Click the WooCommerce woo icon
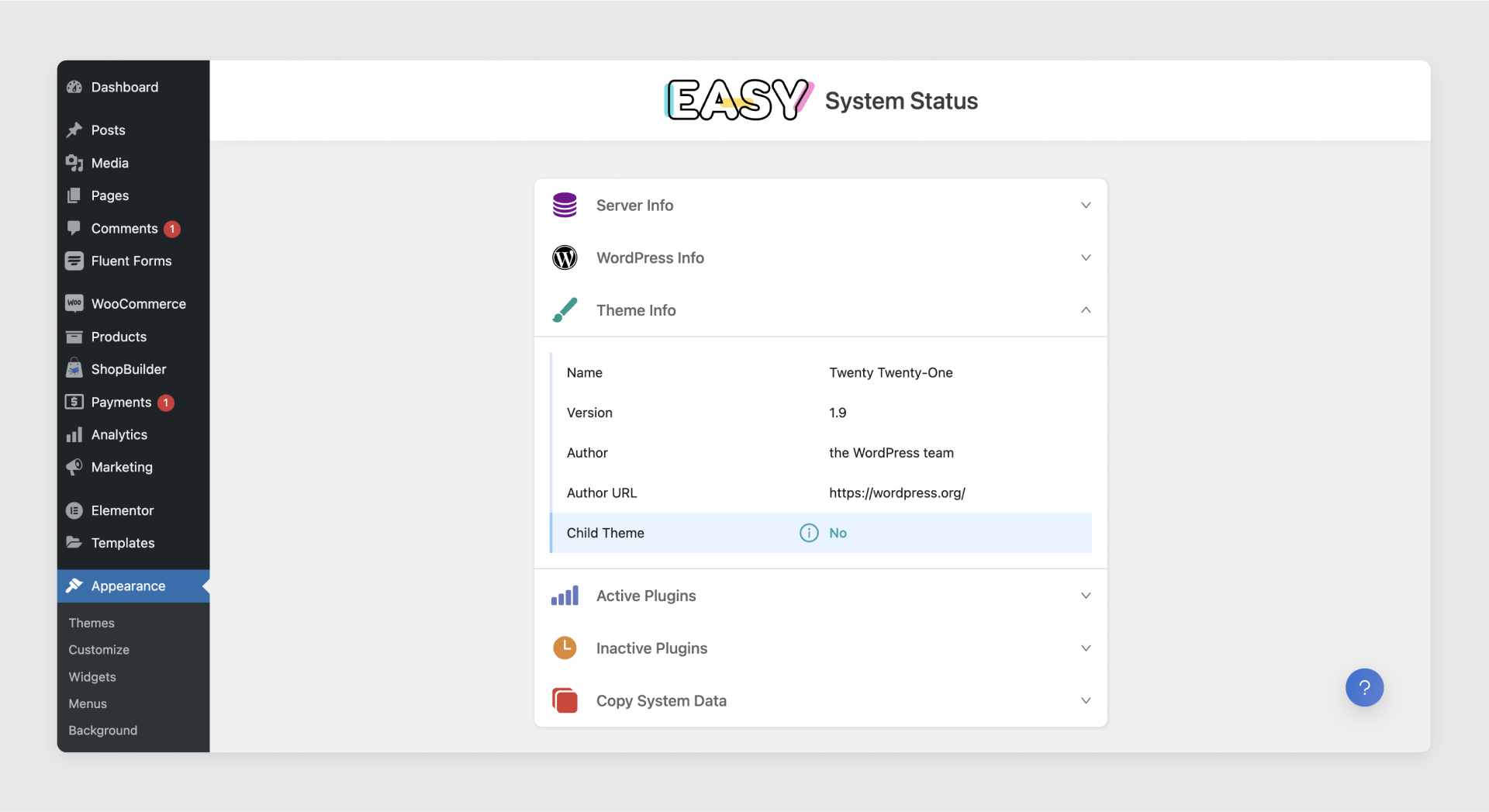 point(74,303)
